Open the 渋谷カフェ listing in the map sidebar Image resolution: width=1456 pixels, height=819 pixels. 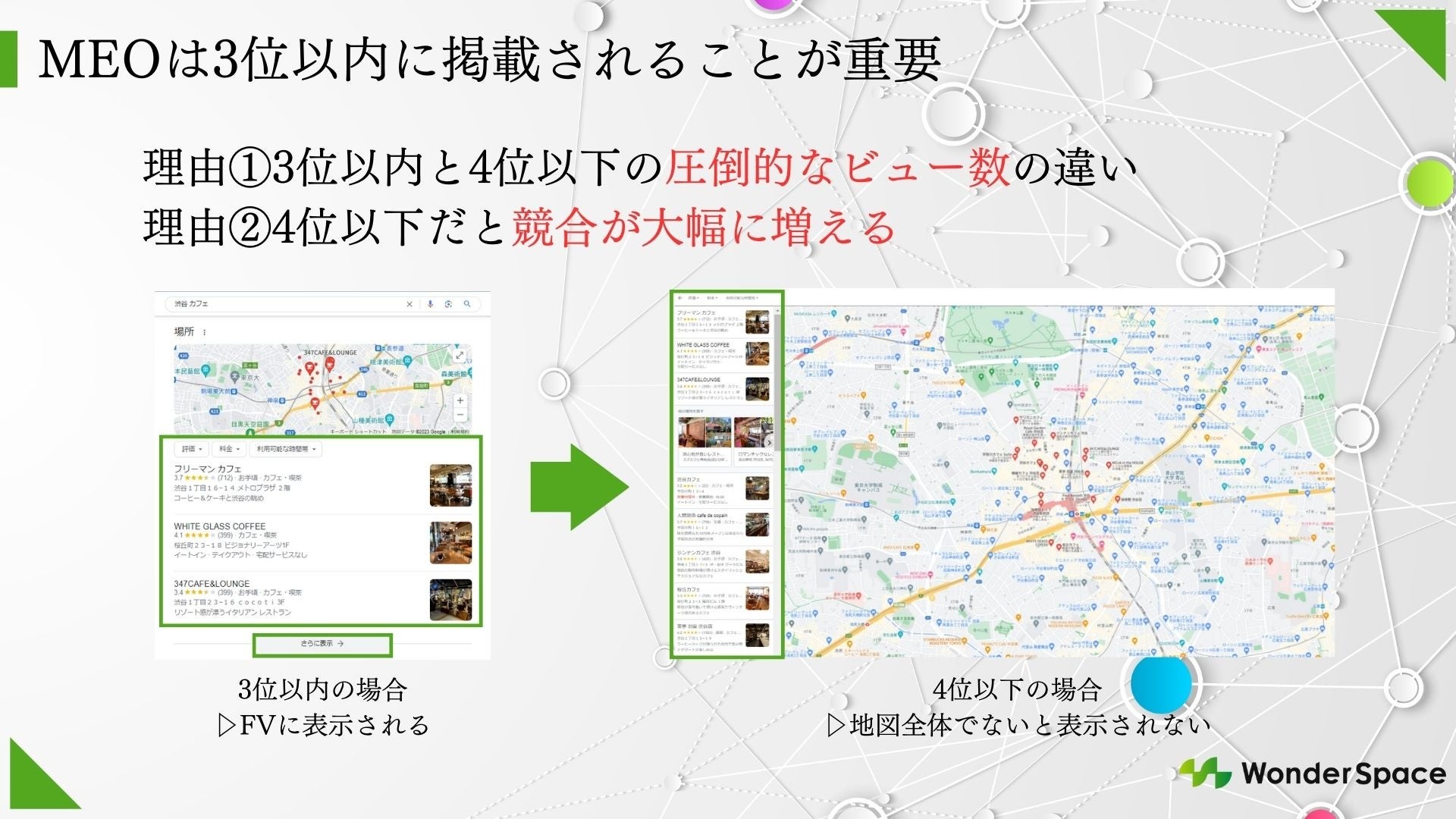point(689,479)
